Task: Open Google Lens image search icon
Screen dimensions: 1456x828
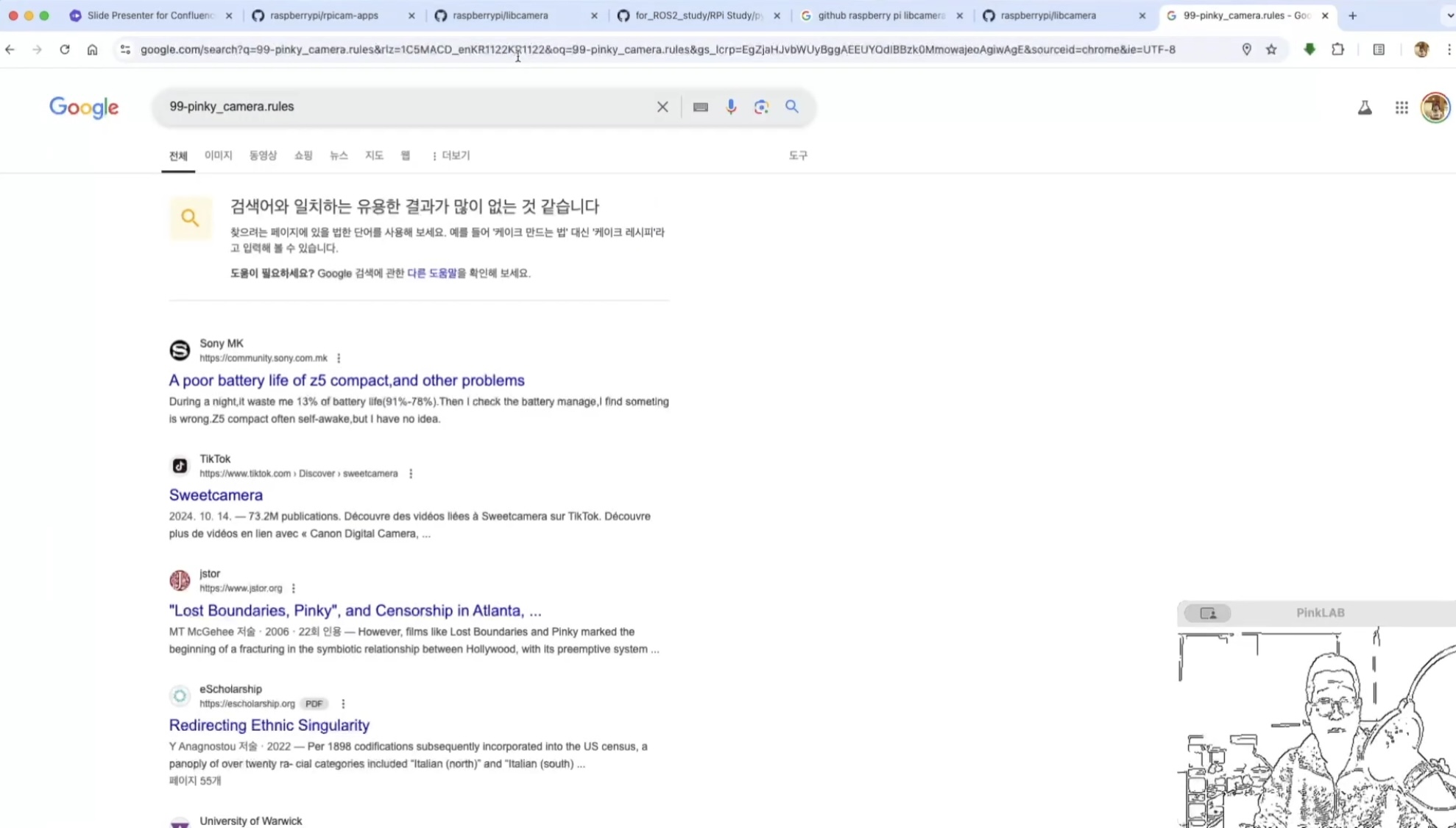Action: point(761,107)
